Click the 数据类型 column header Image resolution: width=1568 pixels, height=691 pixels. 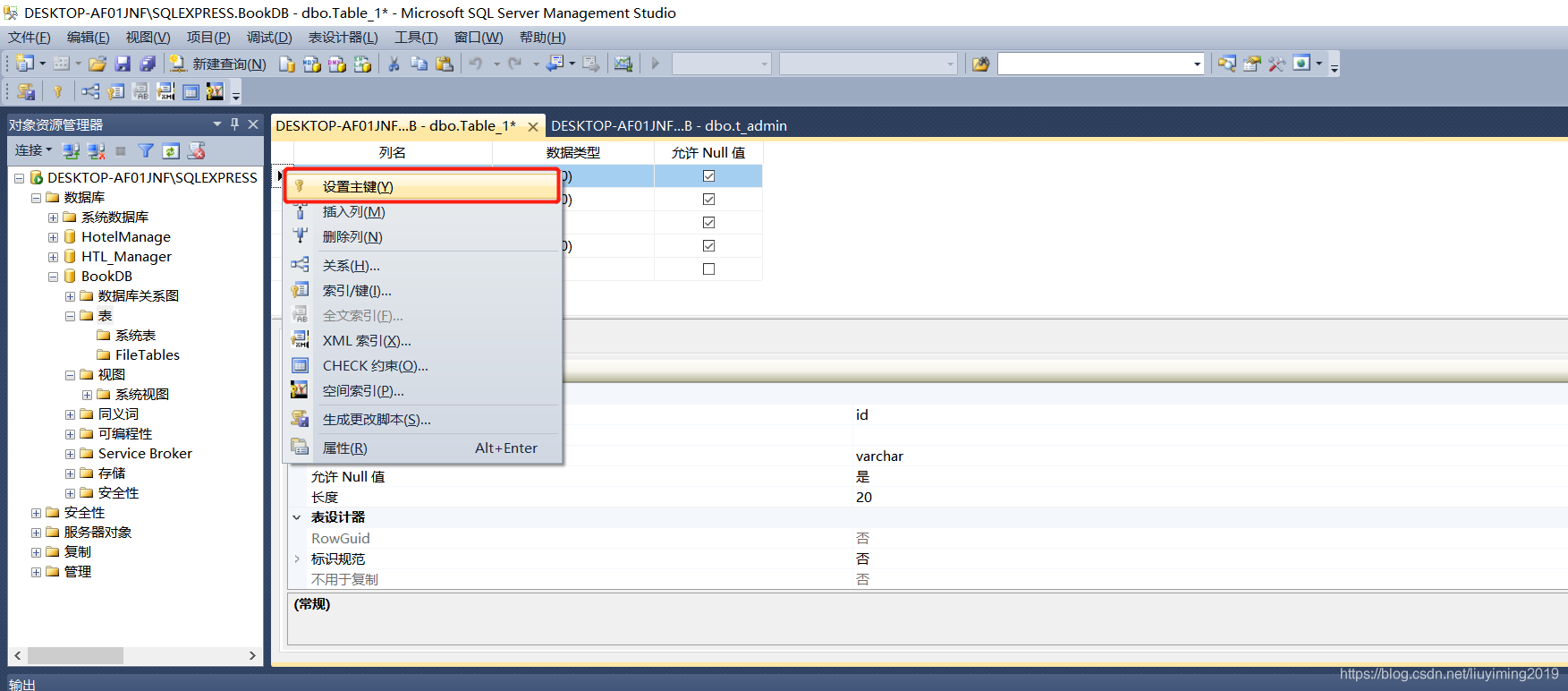[x=573, y=153]
